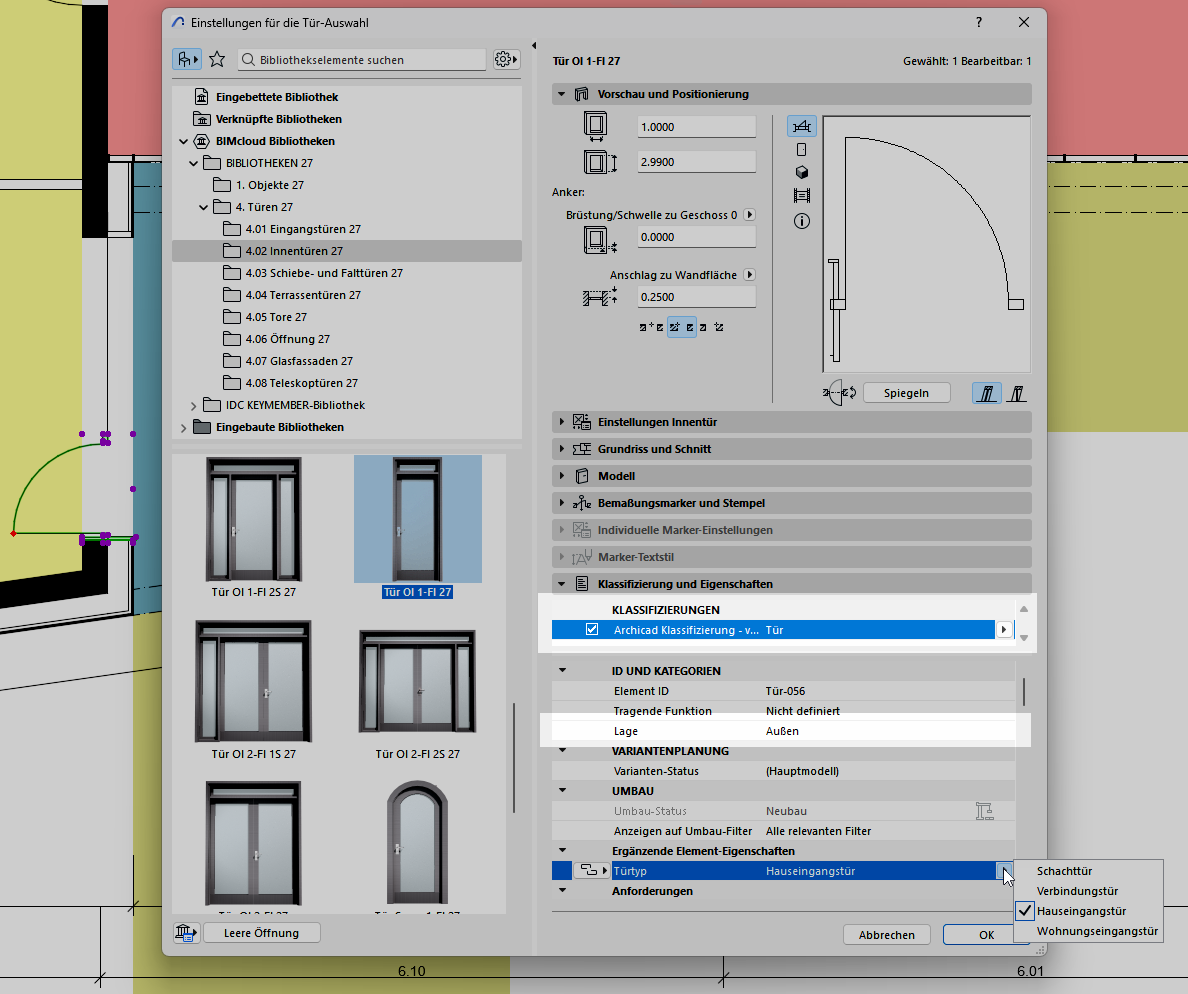Click the help question mark icon
The width and height of the screenshot is (1188, 994).
pos(978,22)
